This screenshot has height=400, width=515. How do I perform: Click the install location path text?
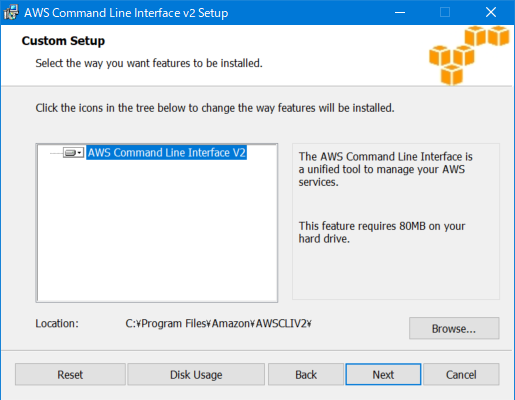218,323
